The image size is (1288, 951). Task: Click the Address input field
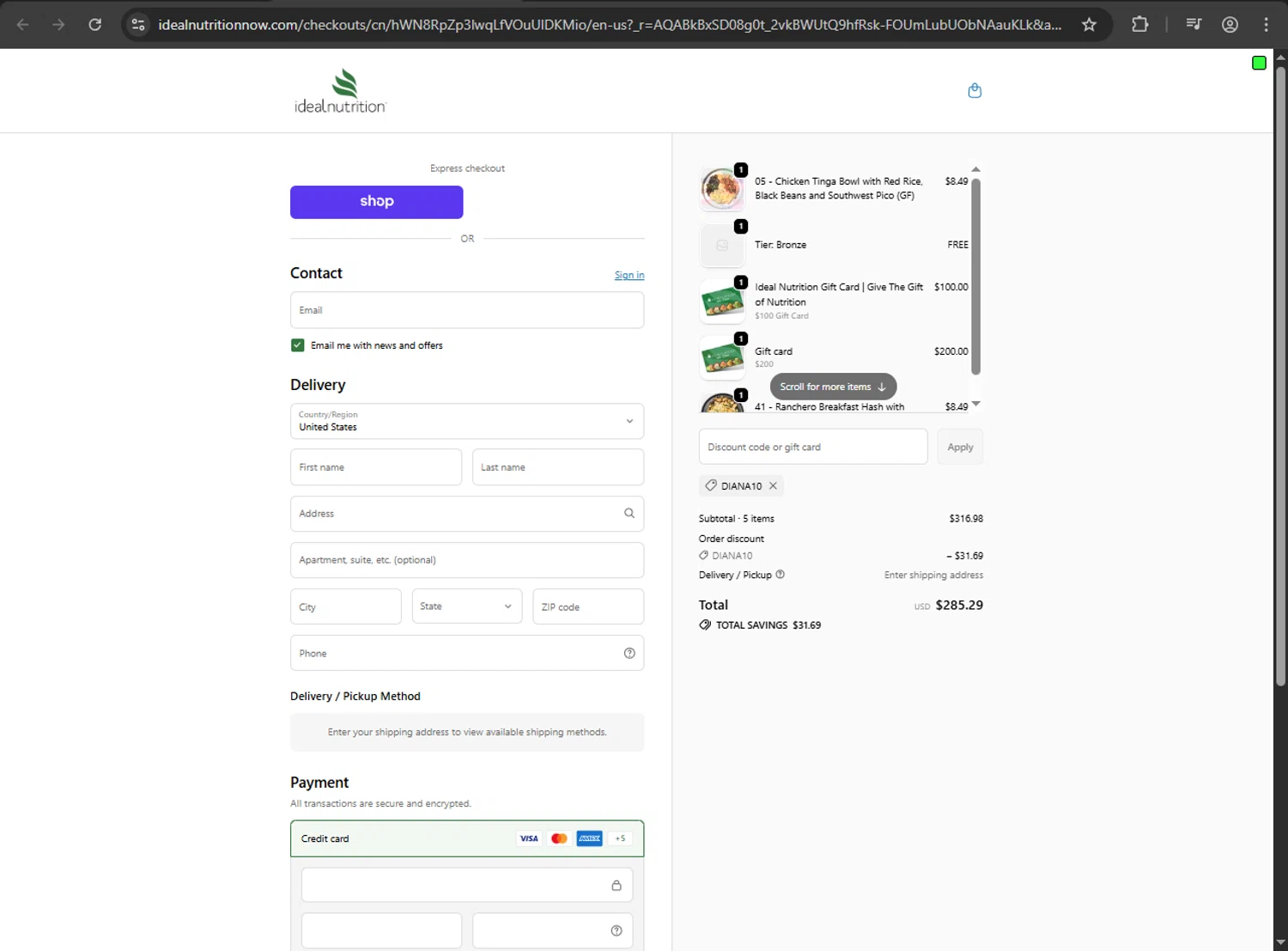tap(467, 514)
